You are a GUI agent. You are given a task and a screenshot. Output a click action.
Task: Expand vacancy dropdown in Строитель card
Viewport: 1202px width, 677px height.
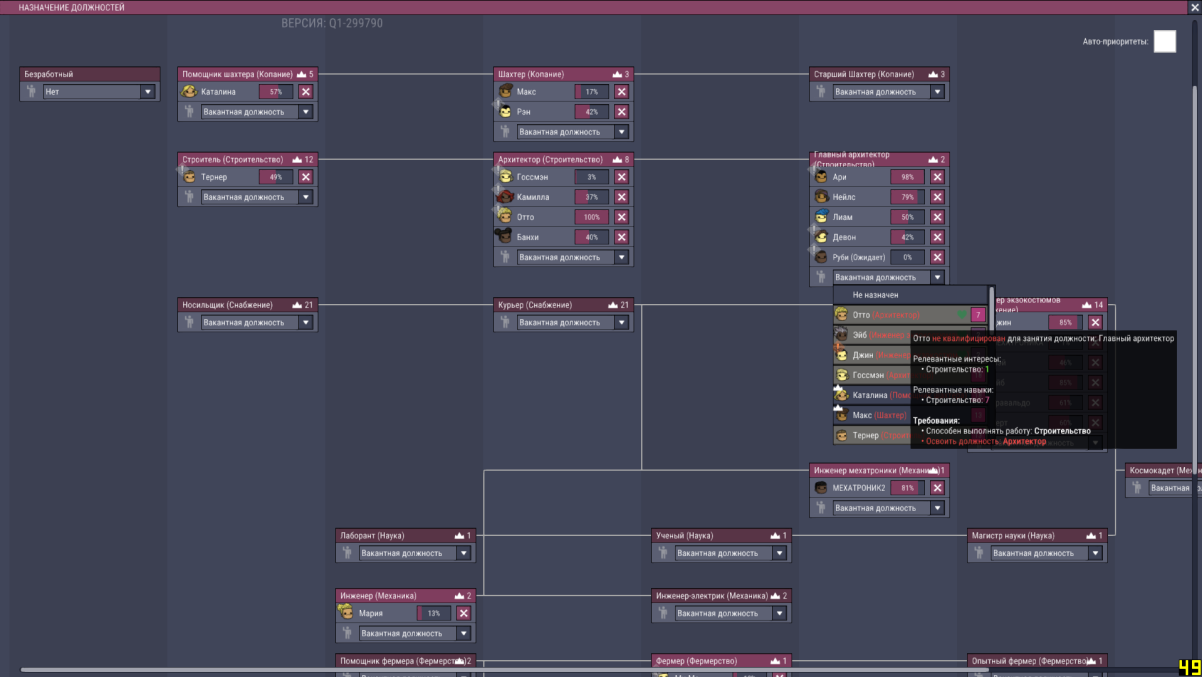257,197
